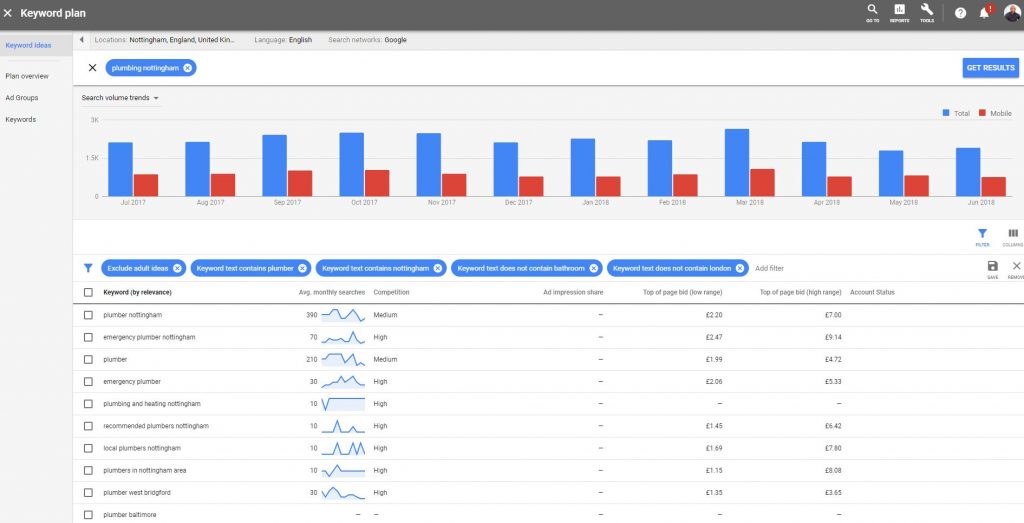Expand the 'Search volume trends' dropdown
This screenshot has height=523, width=1024.
click(121, 98)
